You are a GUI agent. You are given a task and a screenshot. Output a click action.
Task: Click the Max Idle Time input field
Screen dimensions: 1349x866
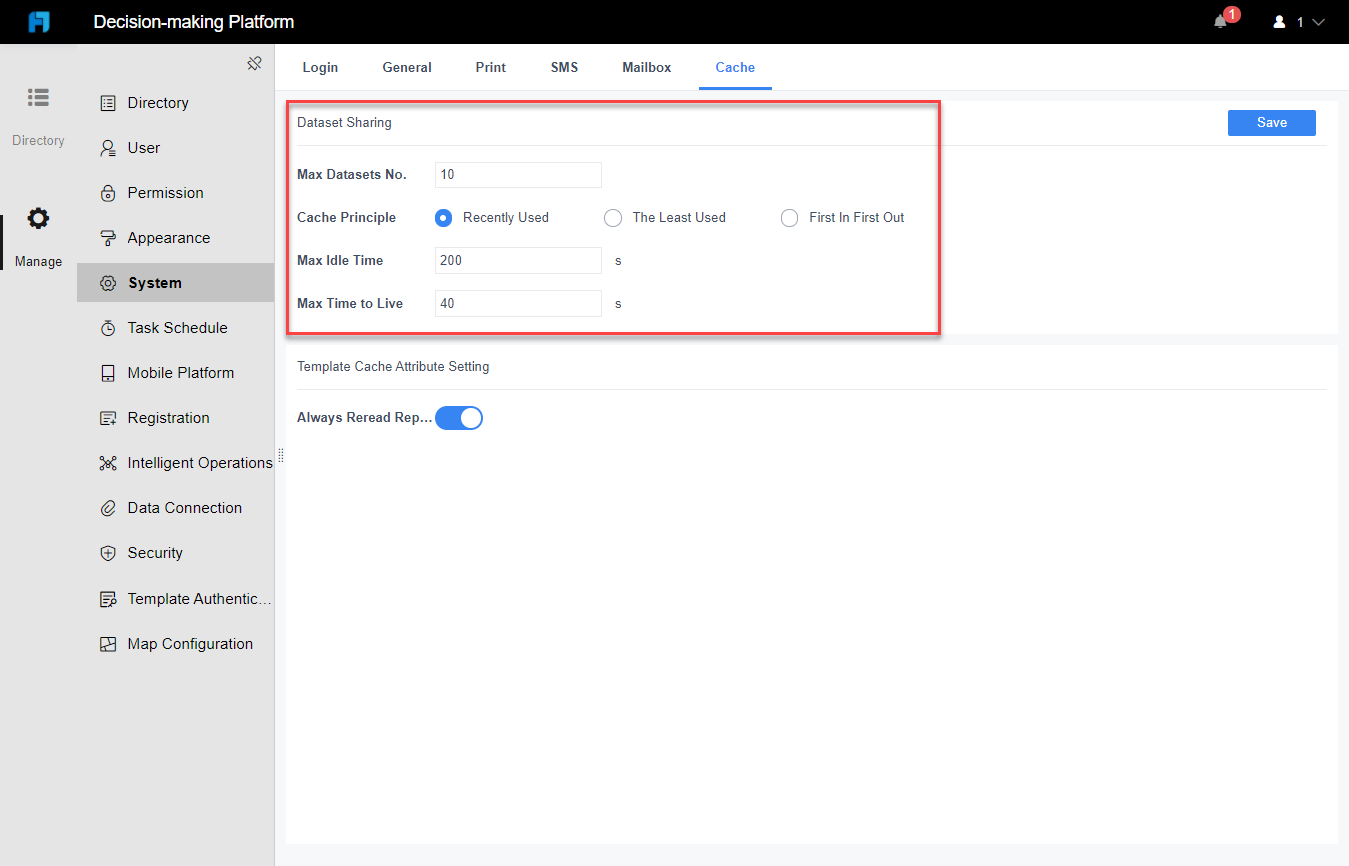tap(518, 260)
